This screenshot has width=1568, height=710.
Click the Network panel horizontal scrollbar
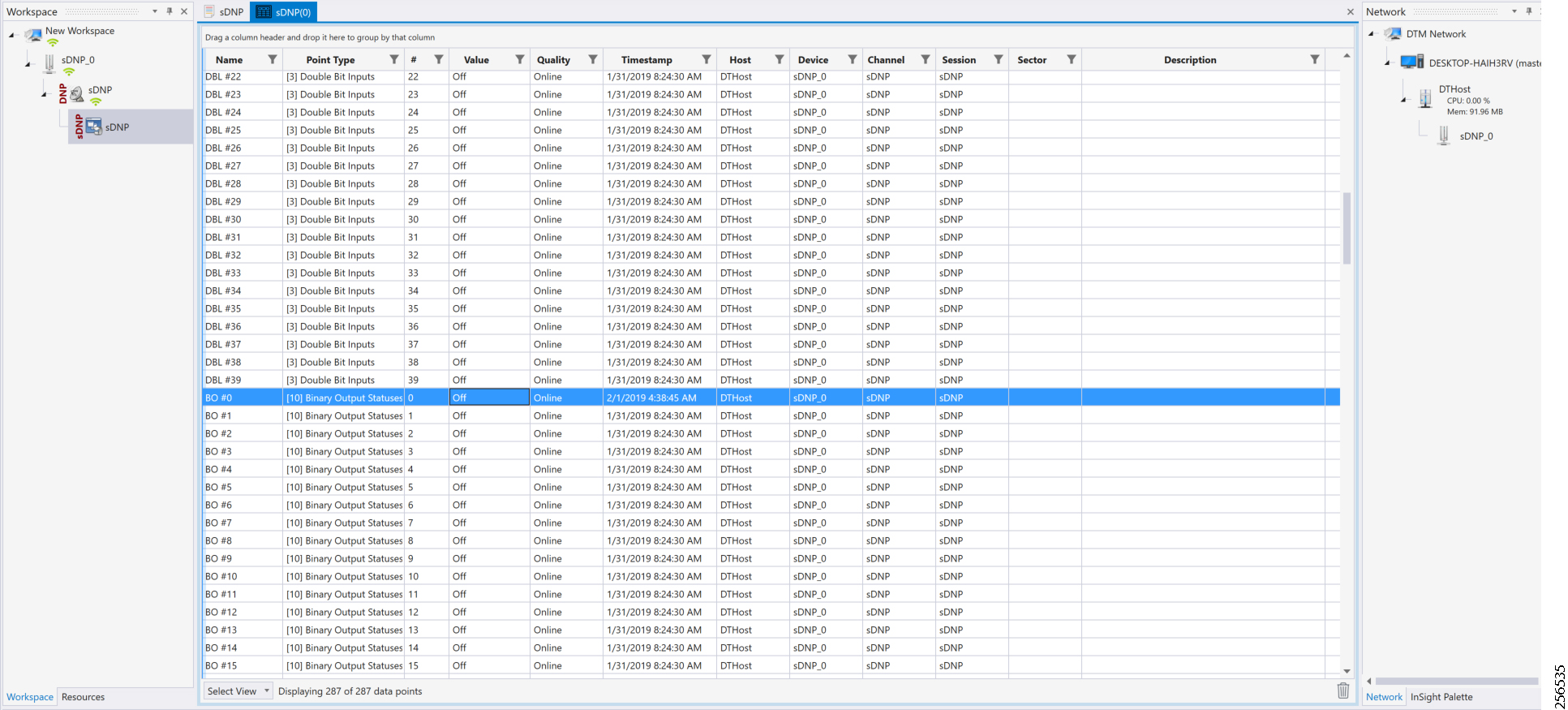pyautogui.click(x=1457, y=681)
